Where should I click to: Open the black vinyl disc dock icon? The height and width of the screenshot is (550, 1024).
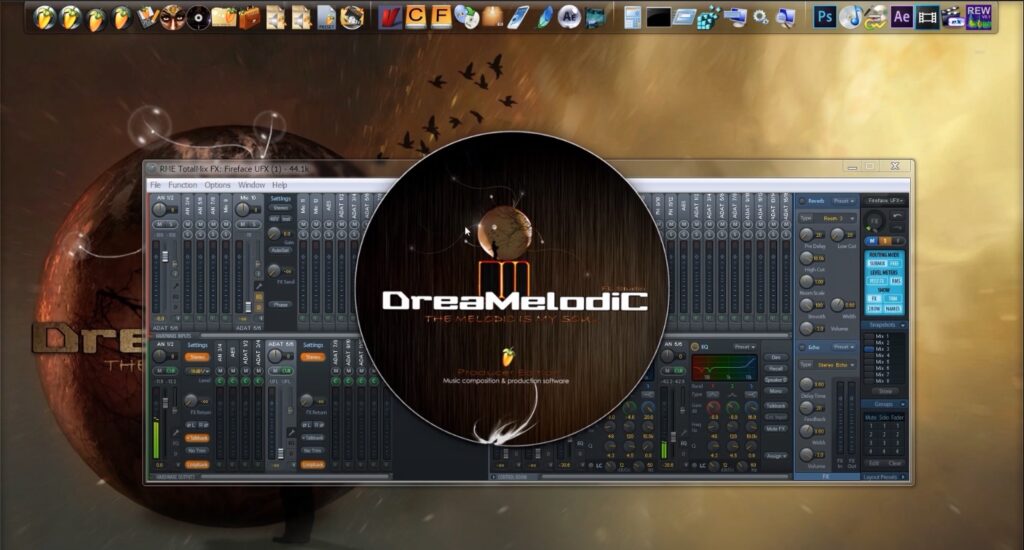tap(198, 18)
